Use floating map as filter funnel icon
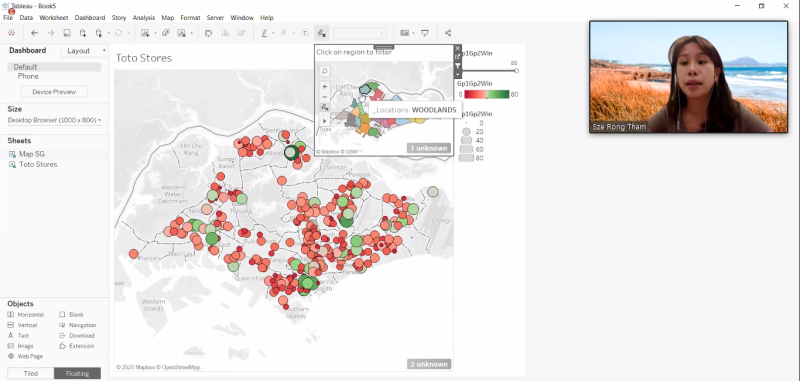The width and height of the screenshot is (800, 381). coord(458,66)
